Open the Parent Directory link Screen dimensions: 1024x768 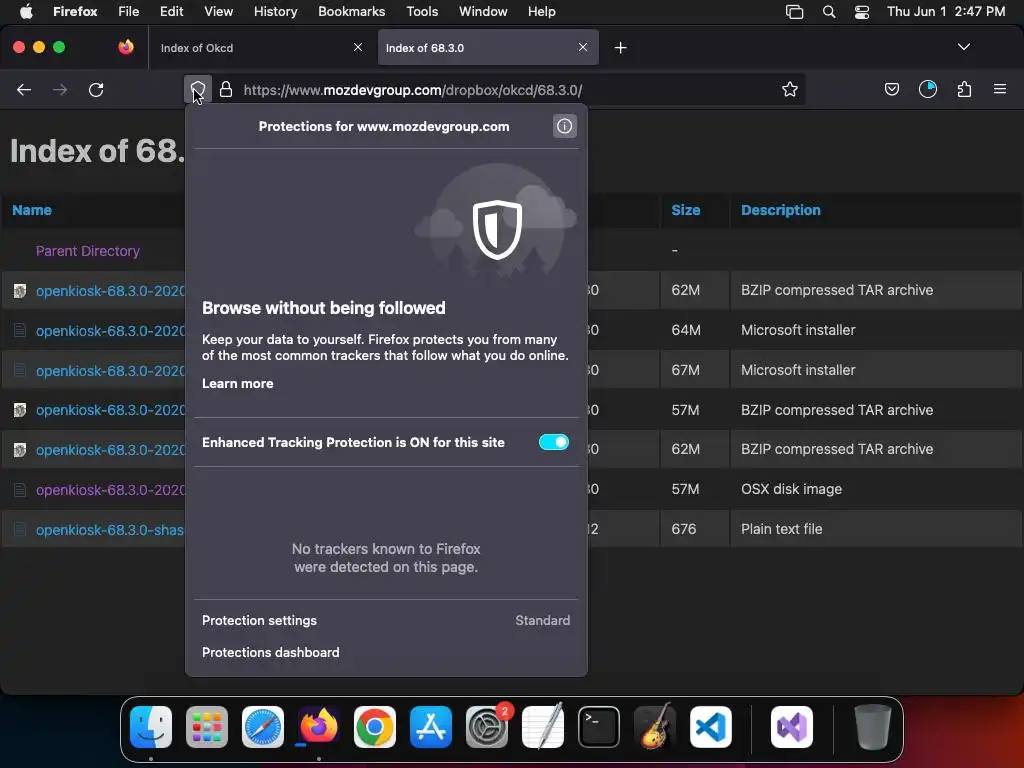pos(88,251)
